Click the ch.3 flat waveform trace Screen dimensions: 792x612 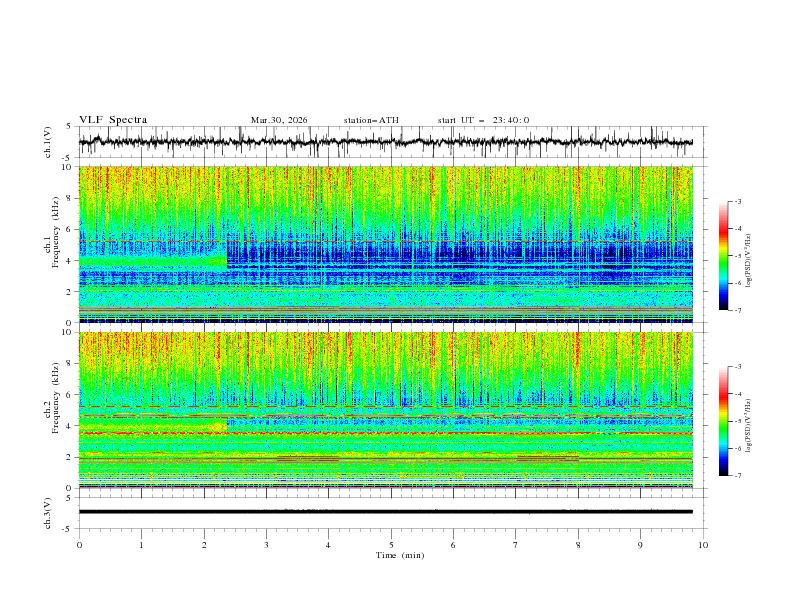[x=386, y=512]
